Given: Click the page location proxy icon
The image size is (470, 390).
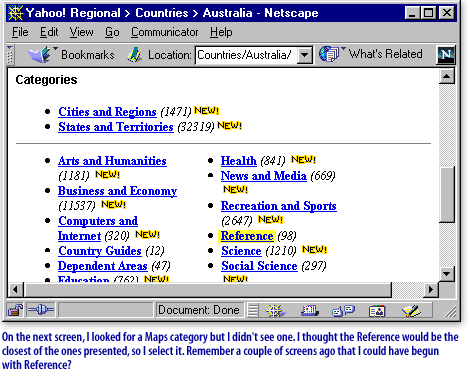Looking at the screenshot, I should click(134, 55).
